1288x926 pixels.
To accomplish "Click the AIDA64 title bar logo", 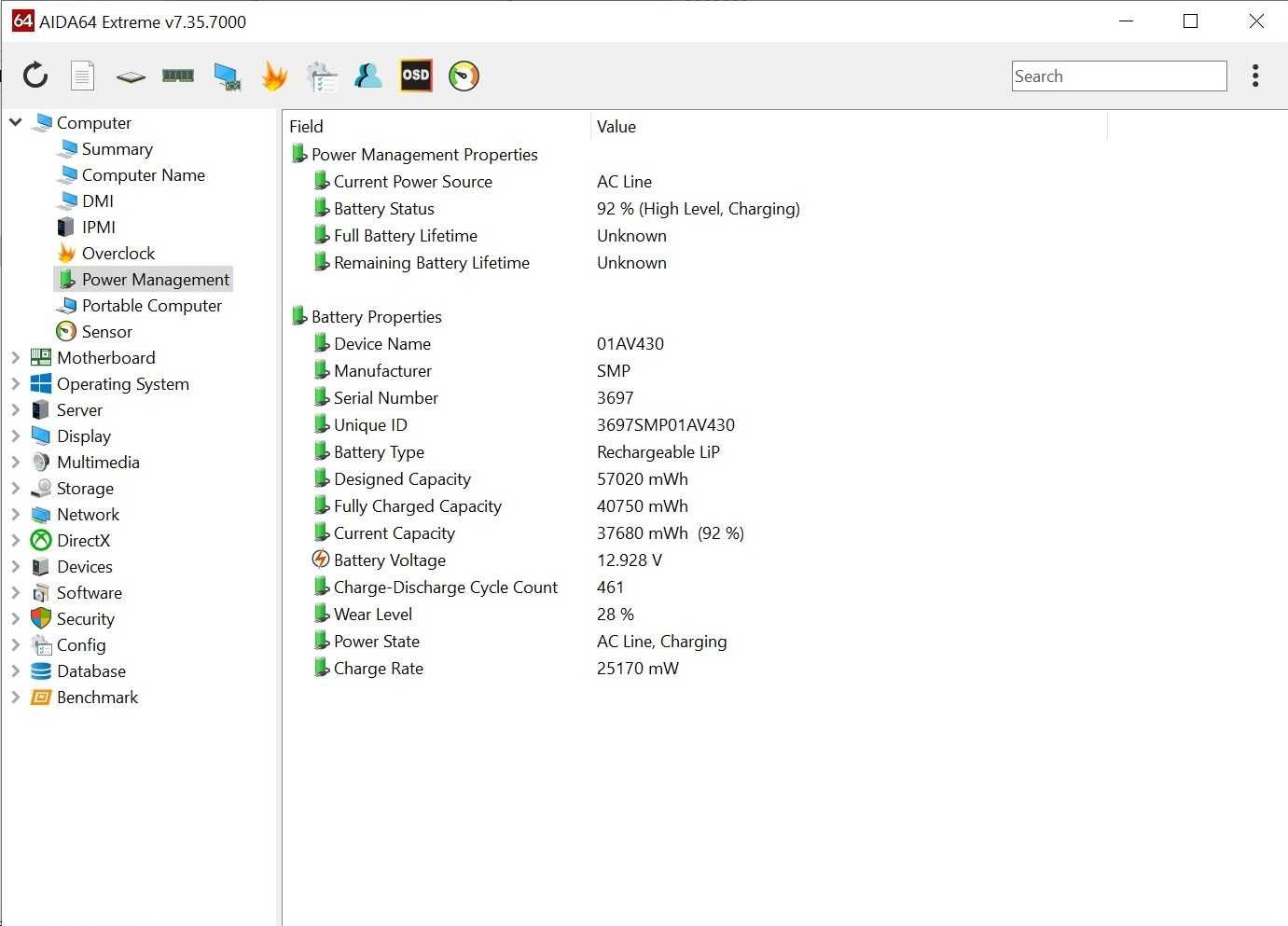I will coord(22,21).
